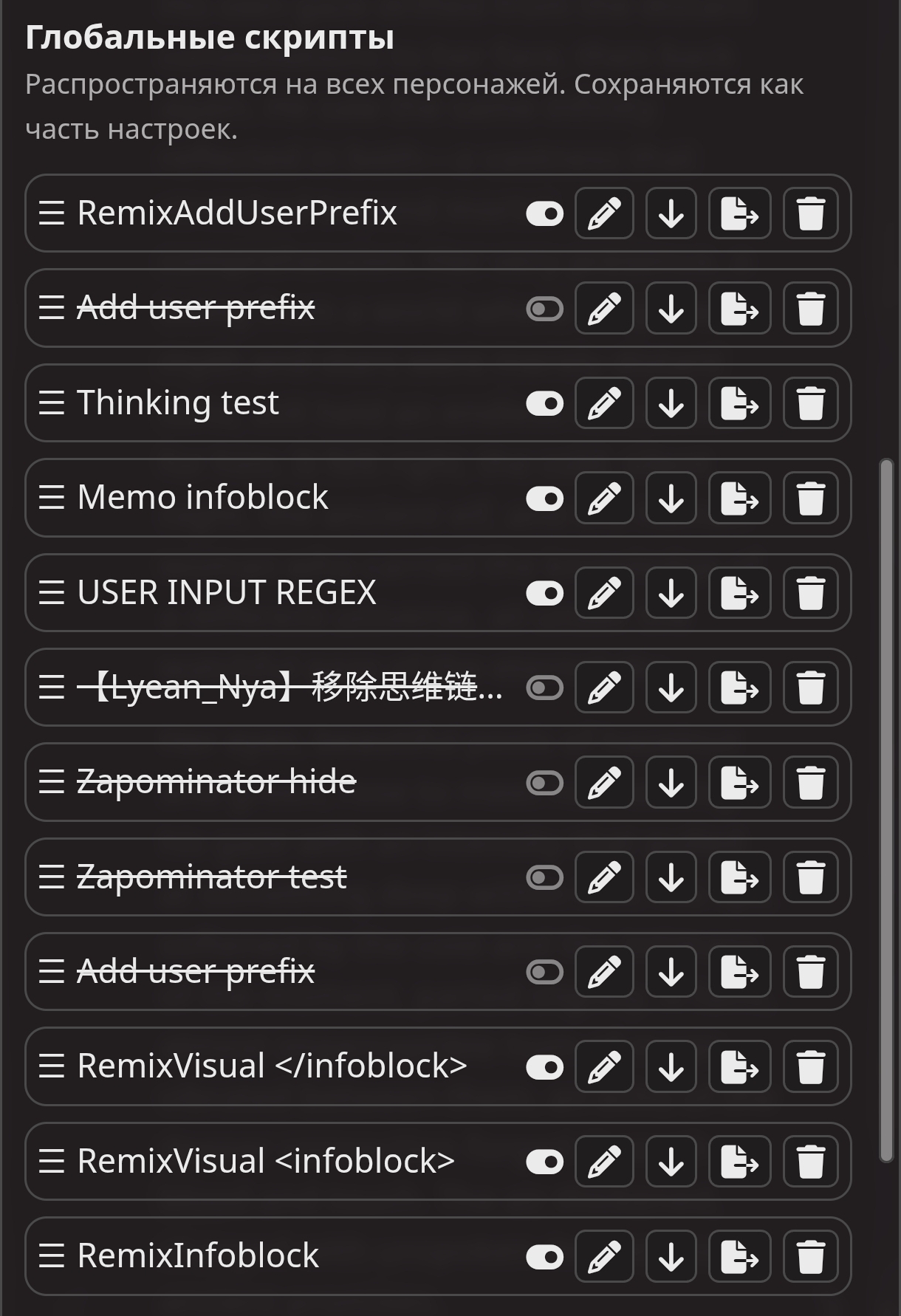Disable the RemixInfoblock toggle
This screenshot has width=901, height=1316.
pos(544,1257)
